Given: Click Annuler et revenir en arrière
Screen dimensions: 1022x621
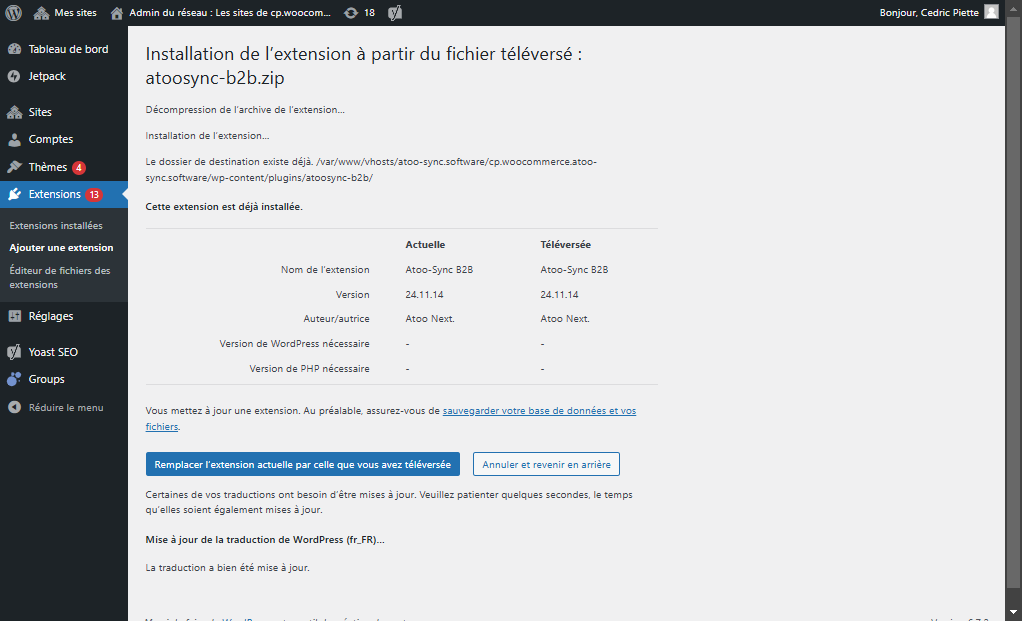Looking at the screenshot, I should point(546,464).
